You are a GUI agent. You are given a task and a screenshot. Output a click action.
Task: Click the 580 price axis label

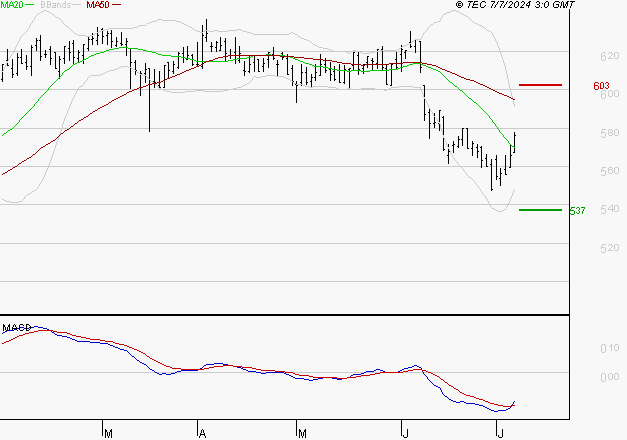click(x=610, y=132)
